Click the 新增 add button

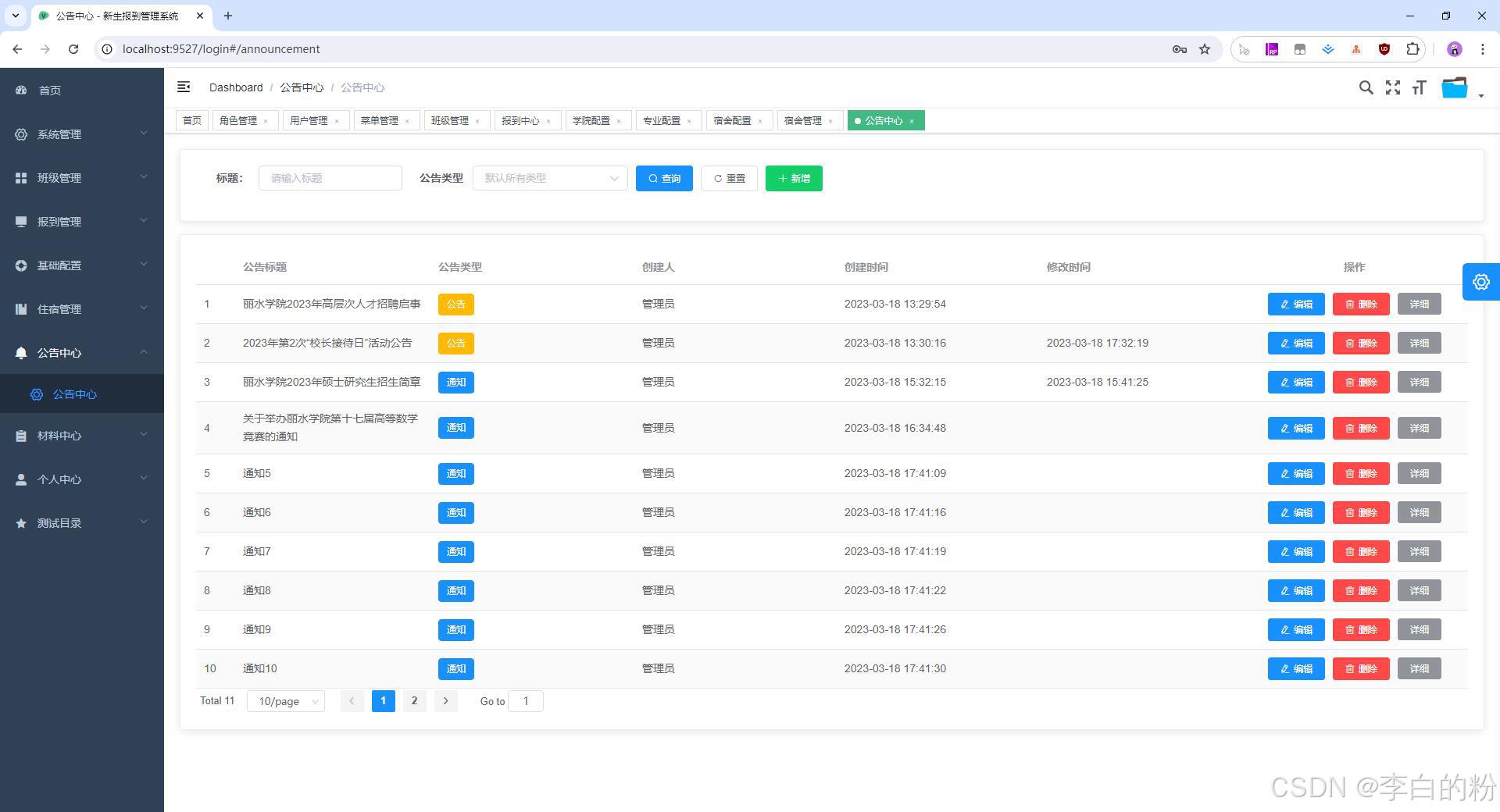pyautogui.click(x=794, y=178)
